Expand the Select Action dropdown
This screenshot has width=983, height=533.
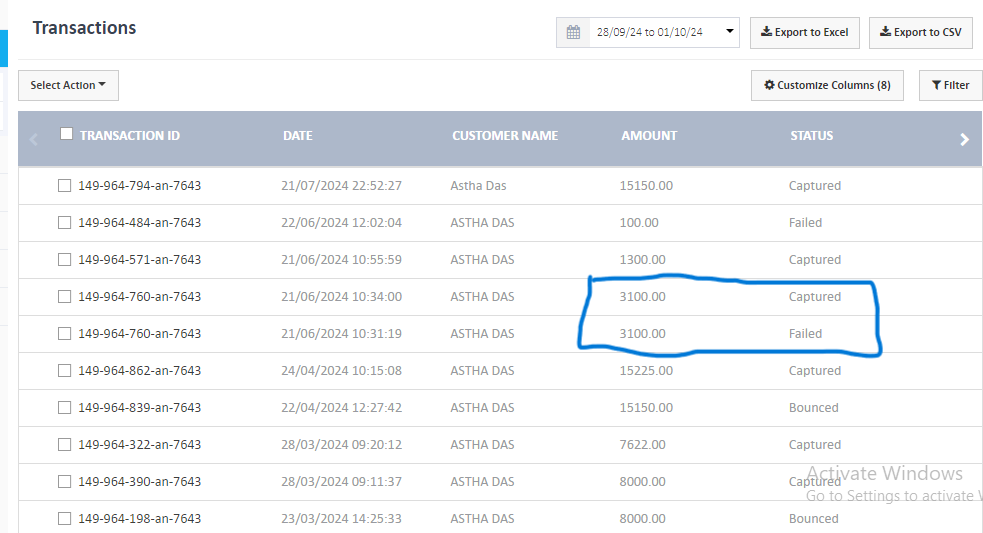[68, 85]
